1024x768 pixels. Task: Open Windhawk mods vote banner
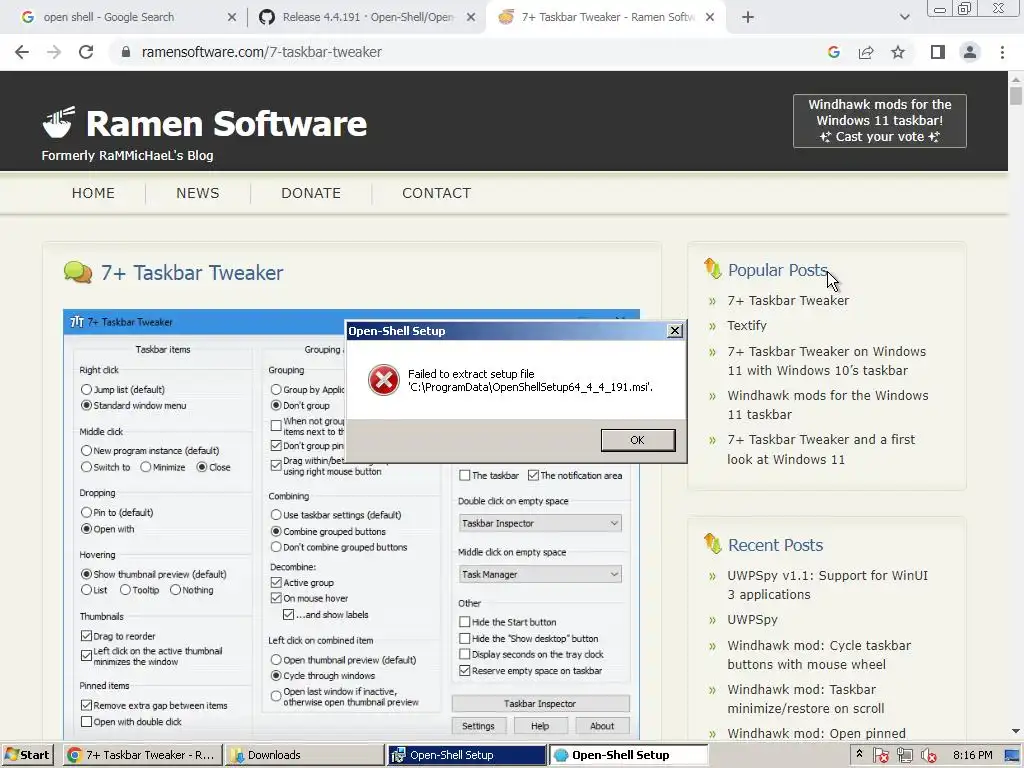(880, 121)
